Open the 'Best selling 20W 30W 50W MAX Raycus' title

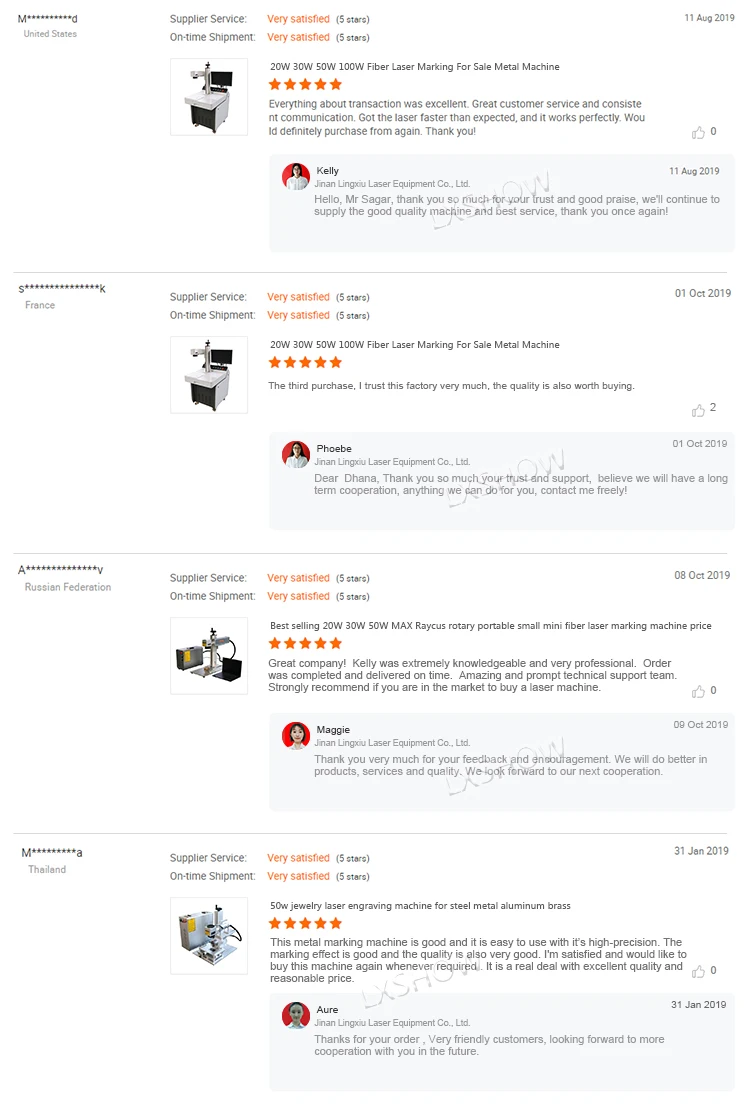[x=491, y=626]
